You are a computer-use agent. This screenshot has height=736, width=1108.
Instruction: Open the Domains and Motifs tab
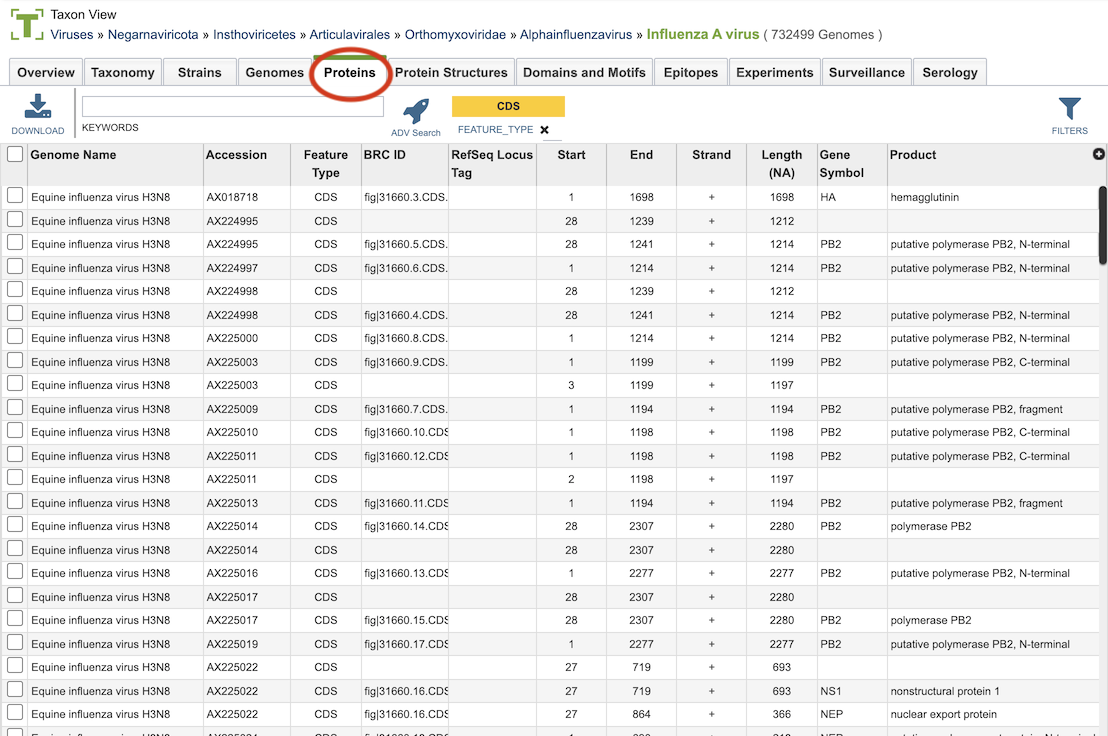coord(584,72)
